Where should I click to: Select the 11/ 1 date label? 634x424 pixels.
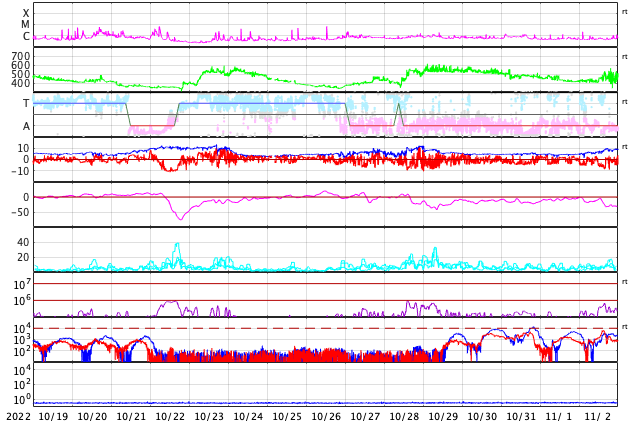560,417
